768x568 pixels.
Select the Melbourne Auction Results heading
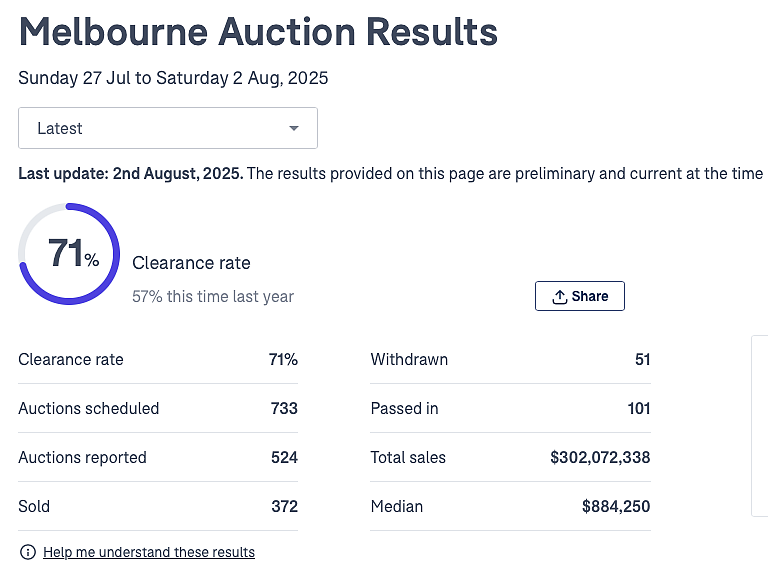(258, 32)
